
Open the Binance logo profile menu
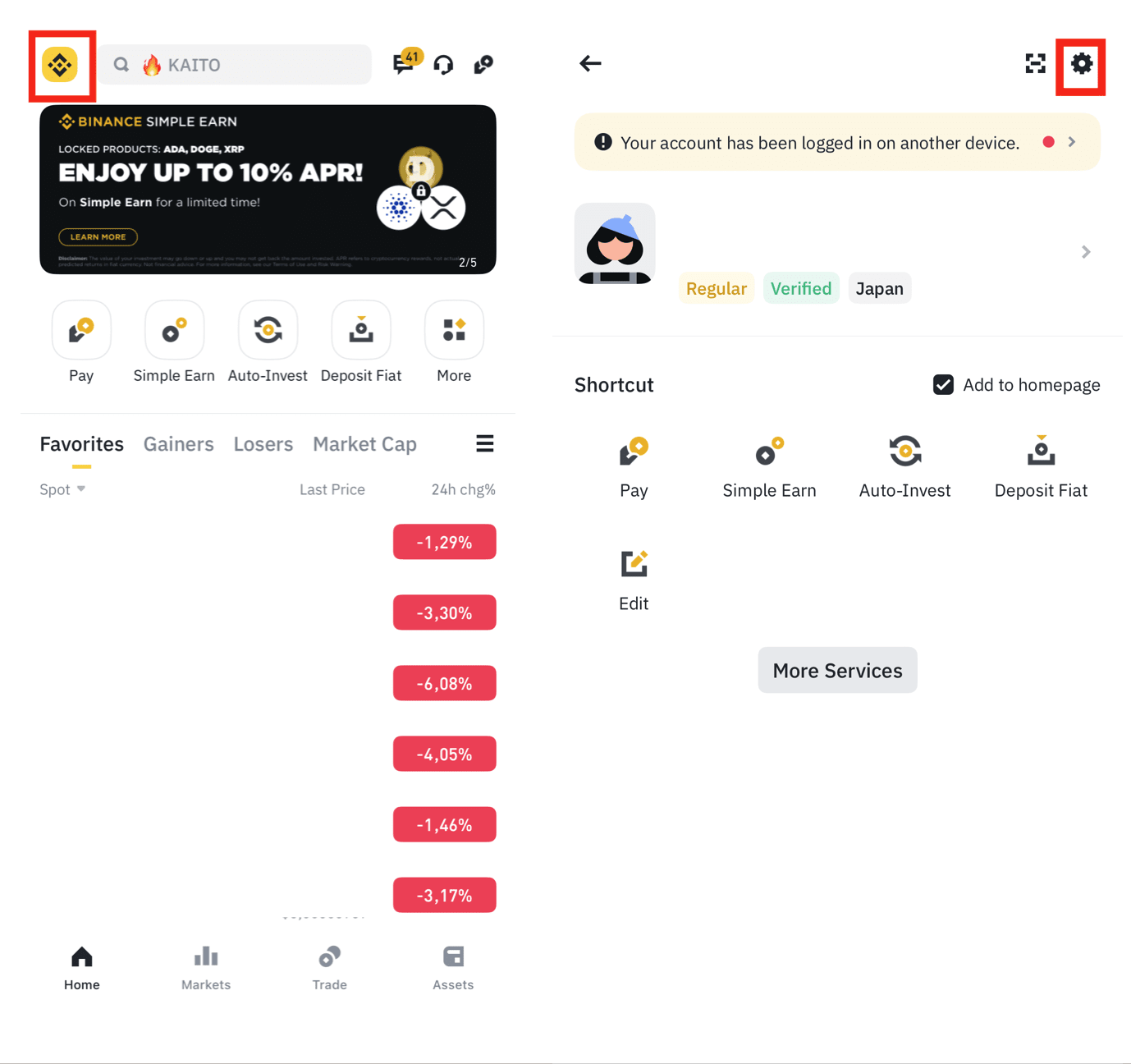(60, 65)
